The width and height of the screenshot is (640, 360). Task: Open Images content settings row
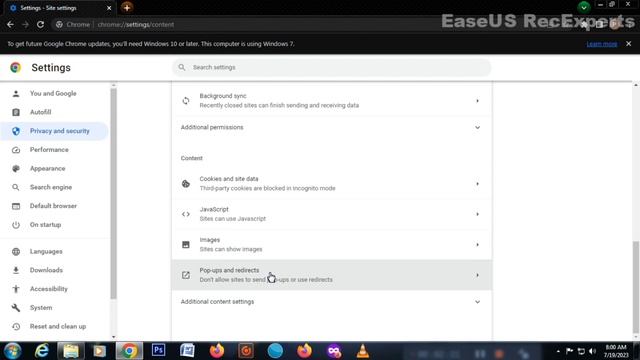point(331,244)
